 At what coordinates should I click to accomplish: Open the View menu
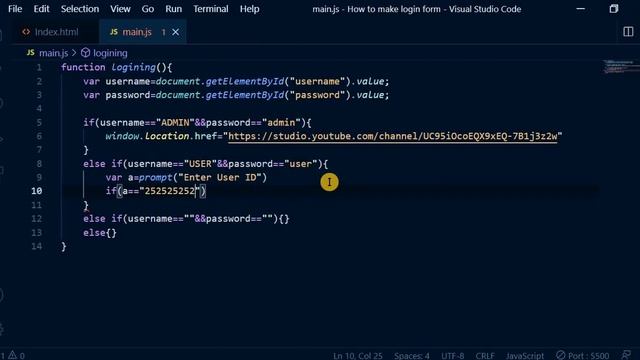click(x=120, y=9)
